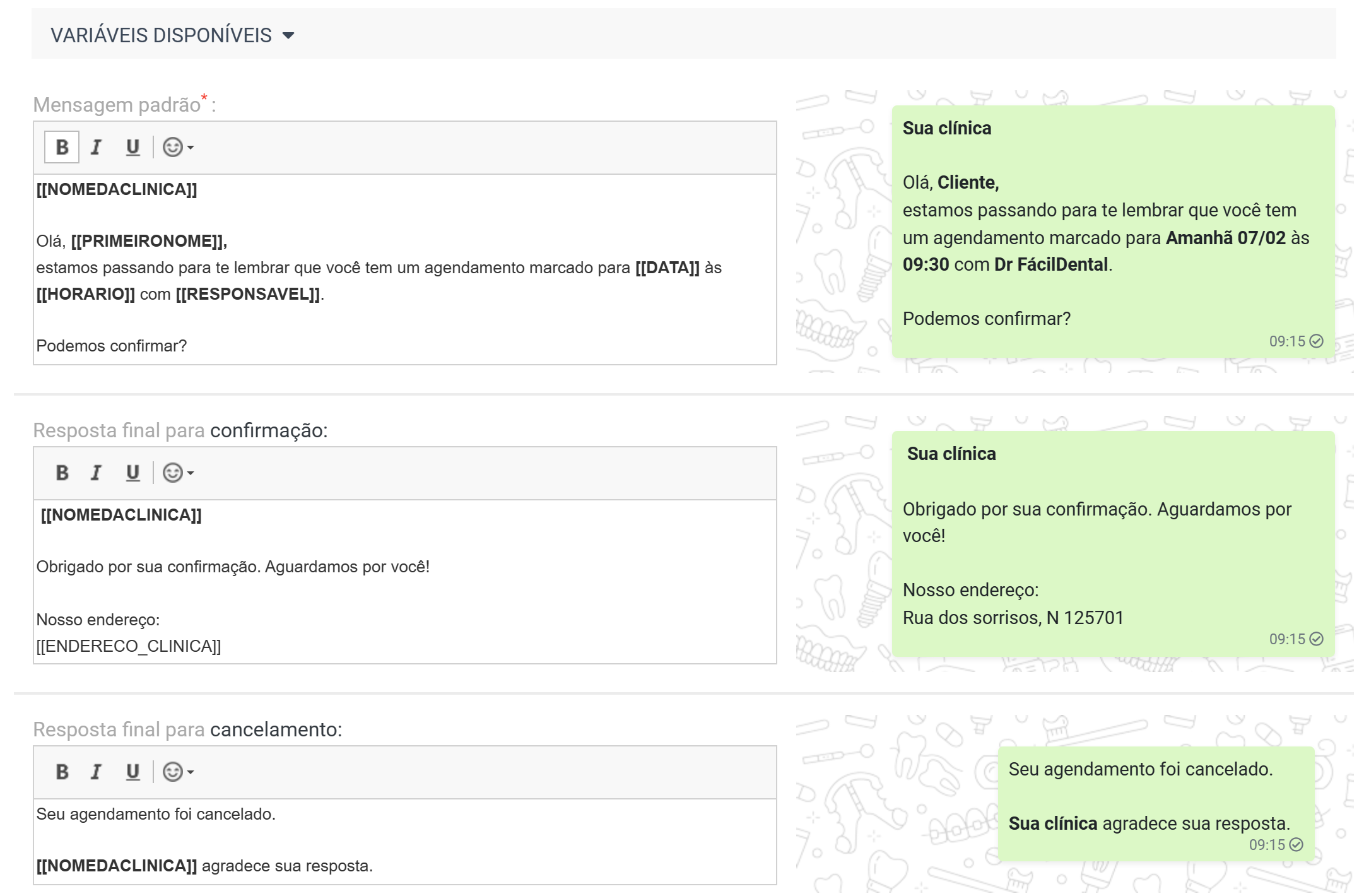Toggle bold in cancelamento response editor
Image resolution: width=1364 pixels, height=896 pixels.
pyautogui.click(x=62, y=772)
